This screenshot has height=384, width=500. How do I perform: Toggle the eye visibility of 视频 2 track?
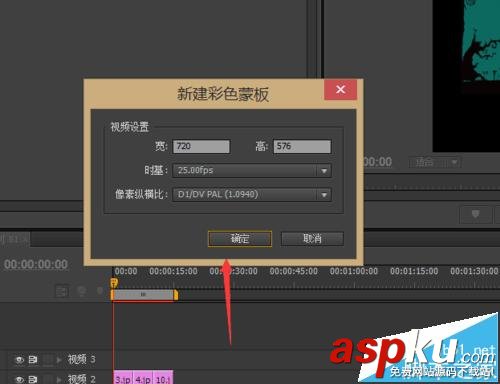click(x=19, y=379)
